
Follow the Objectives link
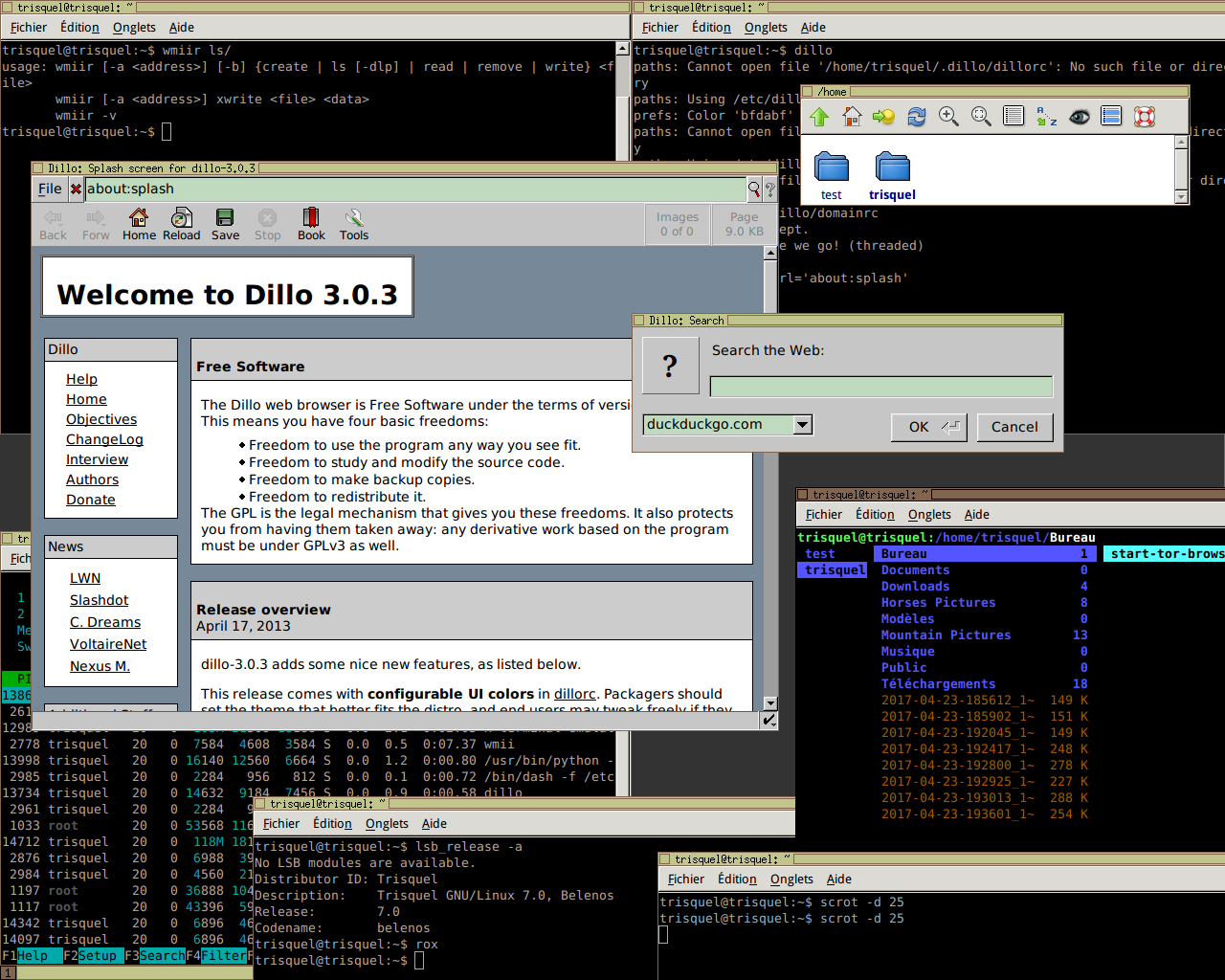101,419
